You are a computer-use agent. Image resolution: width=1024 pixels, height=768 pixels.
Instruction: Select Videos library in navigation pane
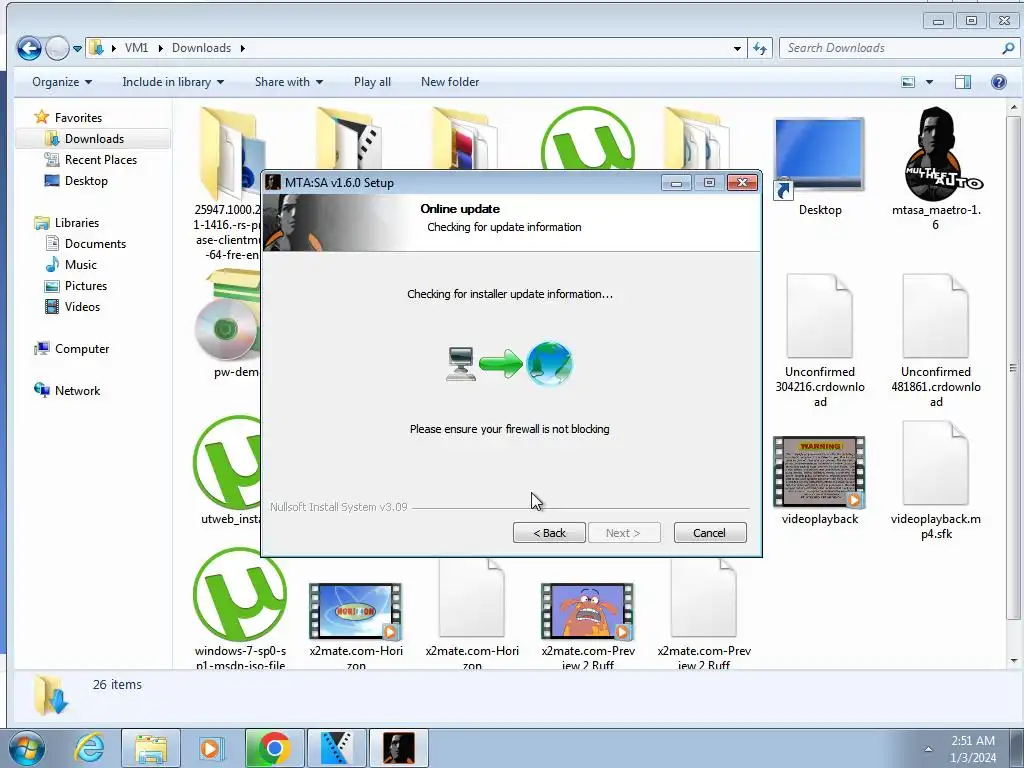[72, 307]
